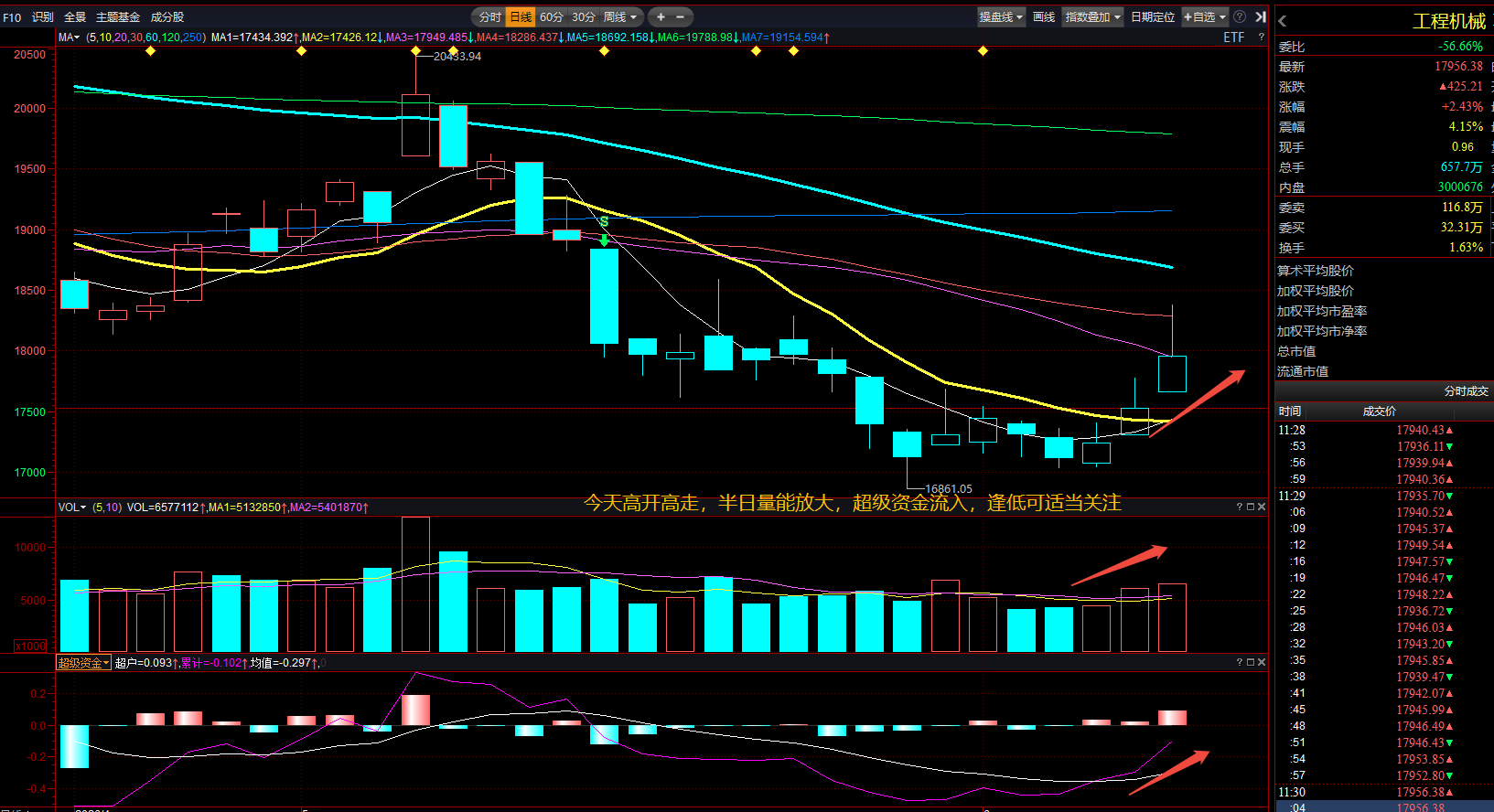This screenshot has width=1494, height=812.
Task: Click the 时间 column header
Action: [1290, 411]
